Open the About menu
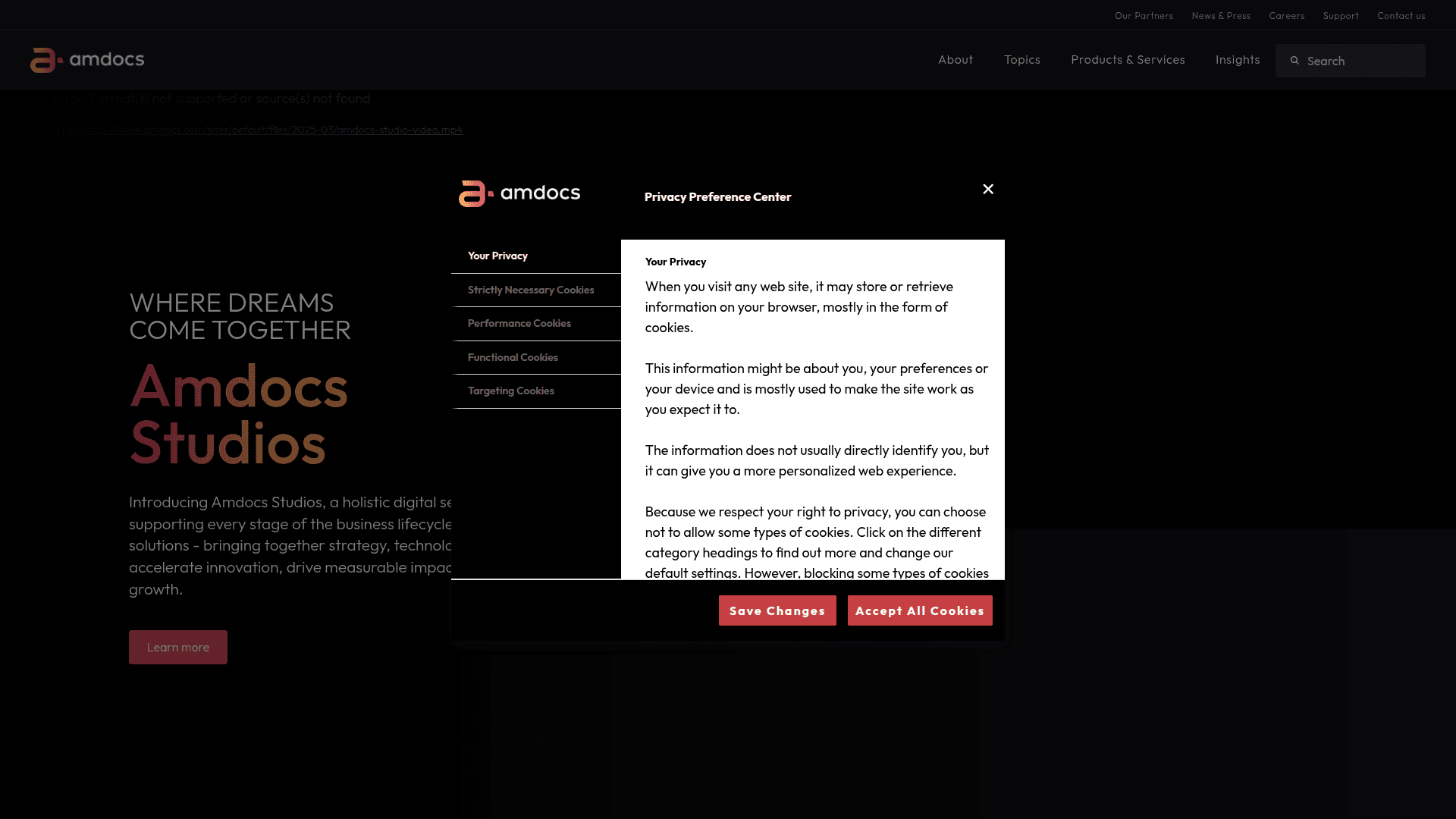 point(955,60)
